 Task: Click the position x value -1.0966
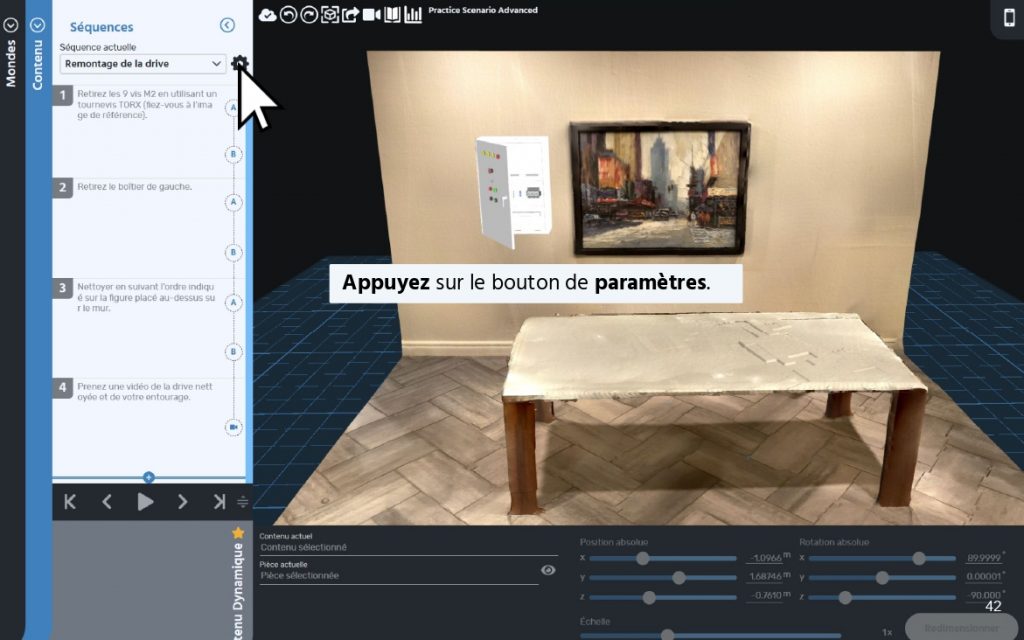765,558
